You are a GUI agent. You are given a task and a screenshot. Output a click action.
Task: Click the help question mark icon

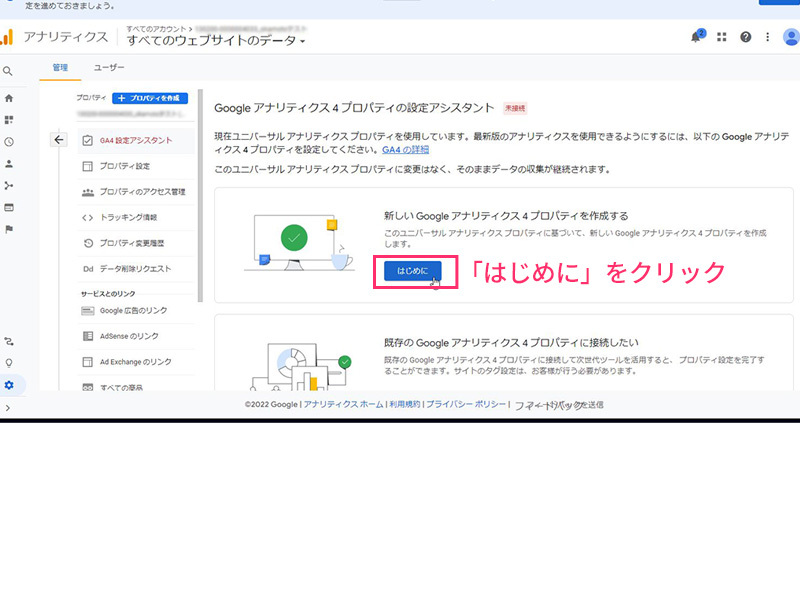point(745,37)
